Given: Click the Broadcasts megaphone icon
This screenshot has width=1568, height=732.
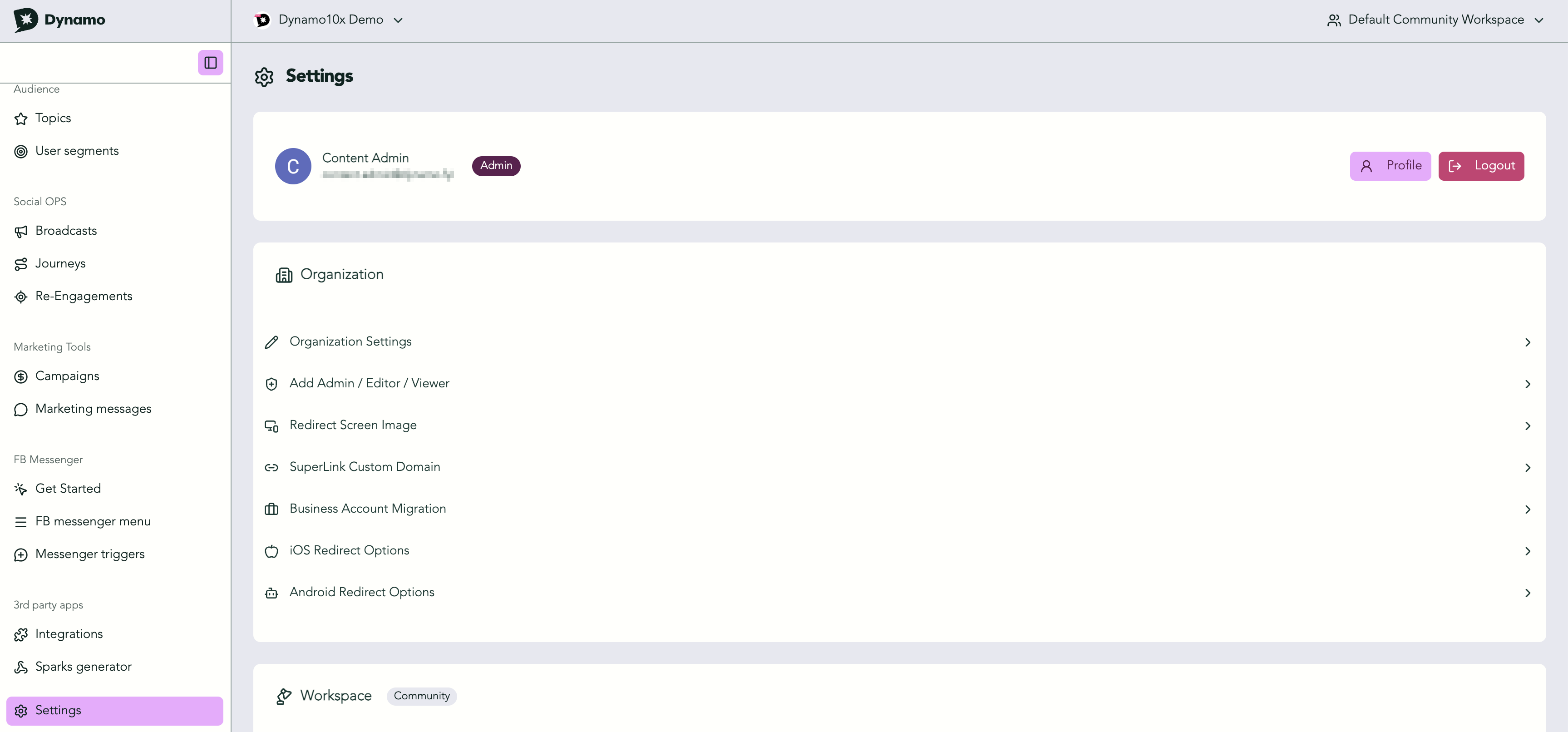Looking at the screenshot, I should 21,232.
